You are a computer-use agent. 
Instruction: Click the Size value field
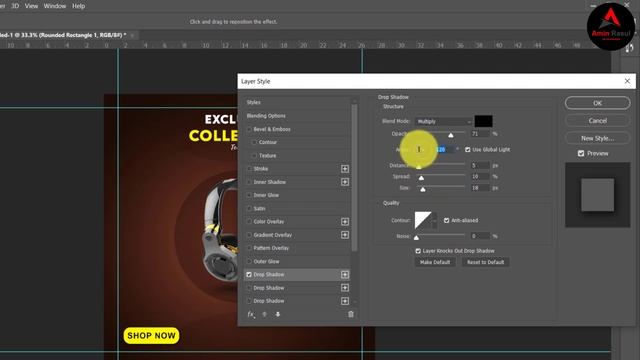[480, 188]
